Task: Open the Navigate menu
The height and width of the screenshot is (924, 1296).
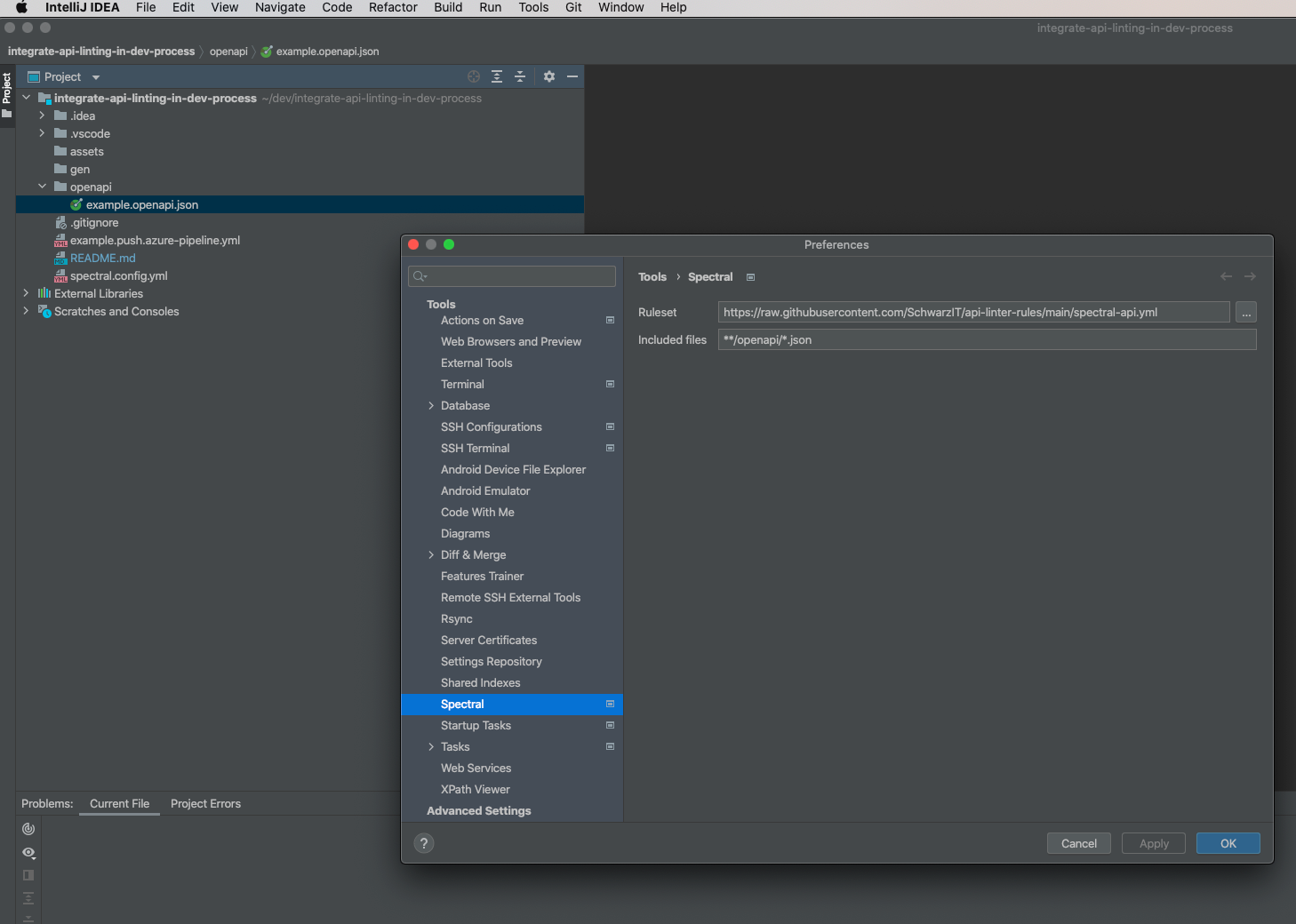Action: pyautogui.click(x=280, y=7)
